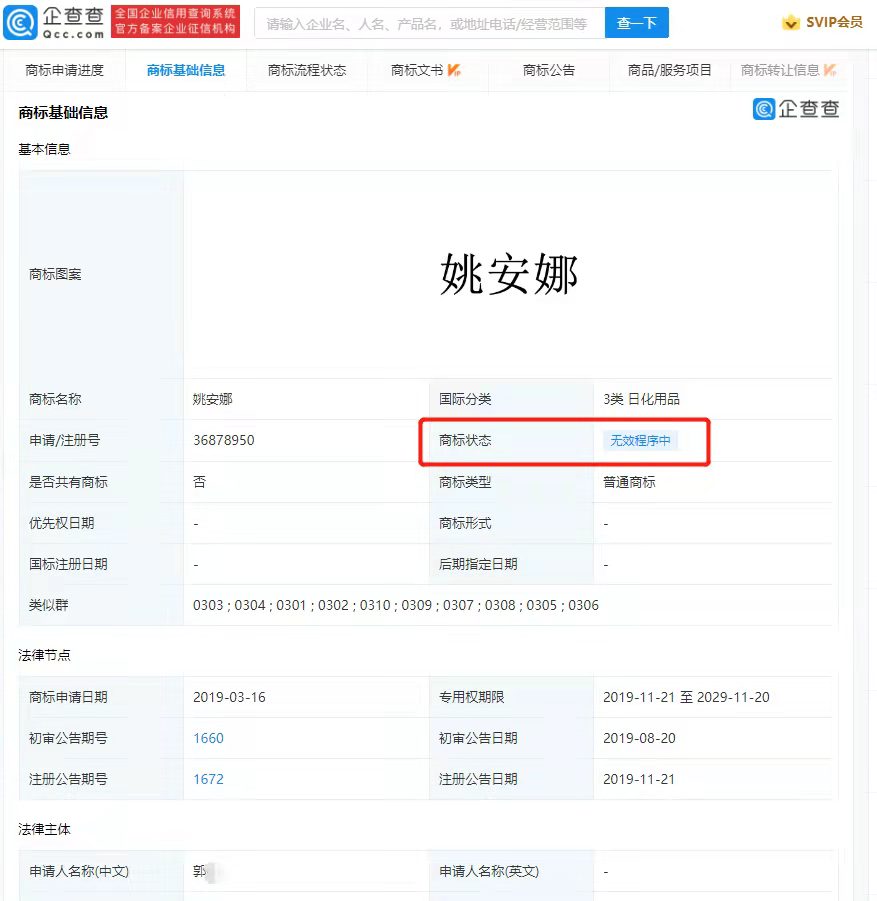
Task: Click the 无效程序中 status tag
Action: coord(640,441)
